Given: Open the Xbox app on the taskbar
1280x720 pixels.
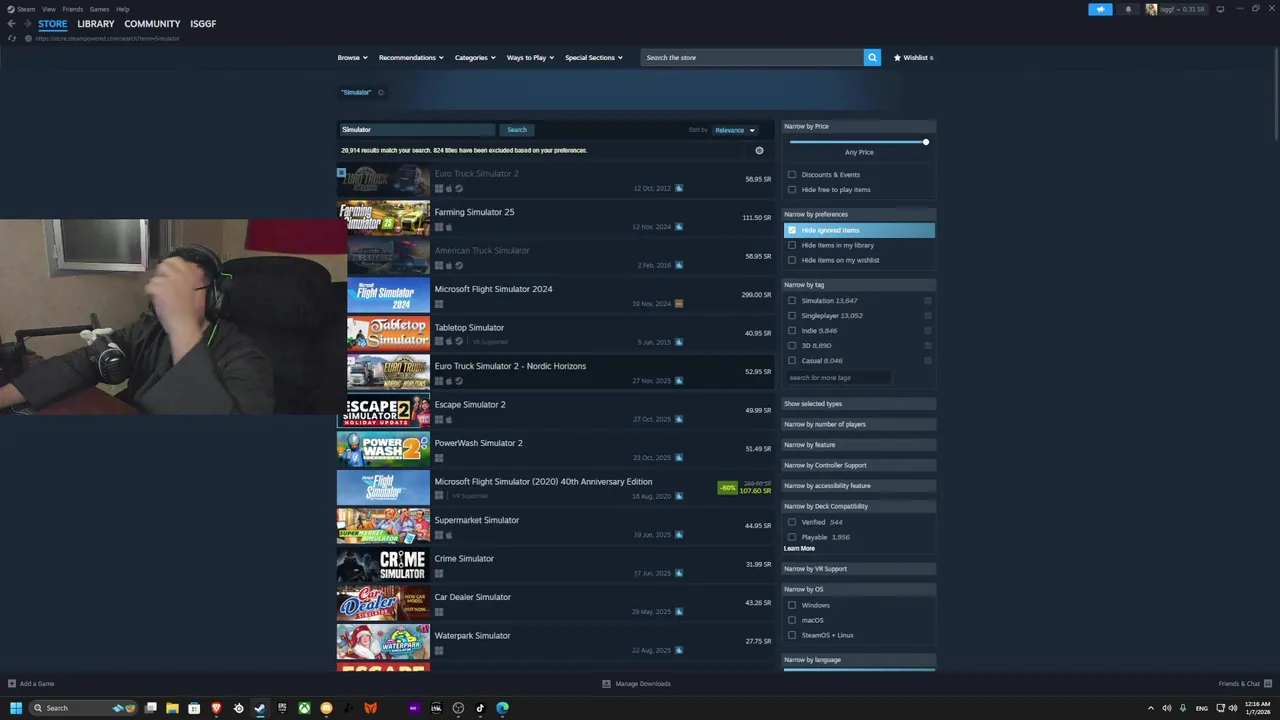Looking at the screenshot, I should (x=304, y=708).
